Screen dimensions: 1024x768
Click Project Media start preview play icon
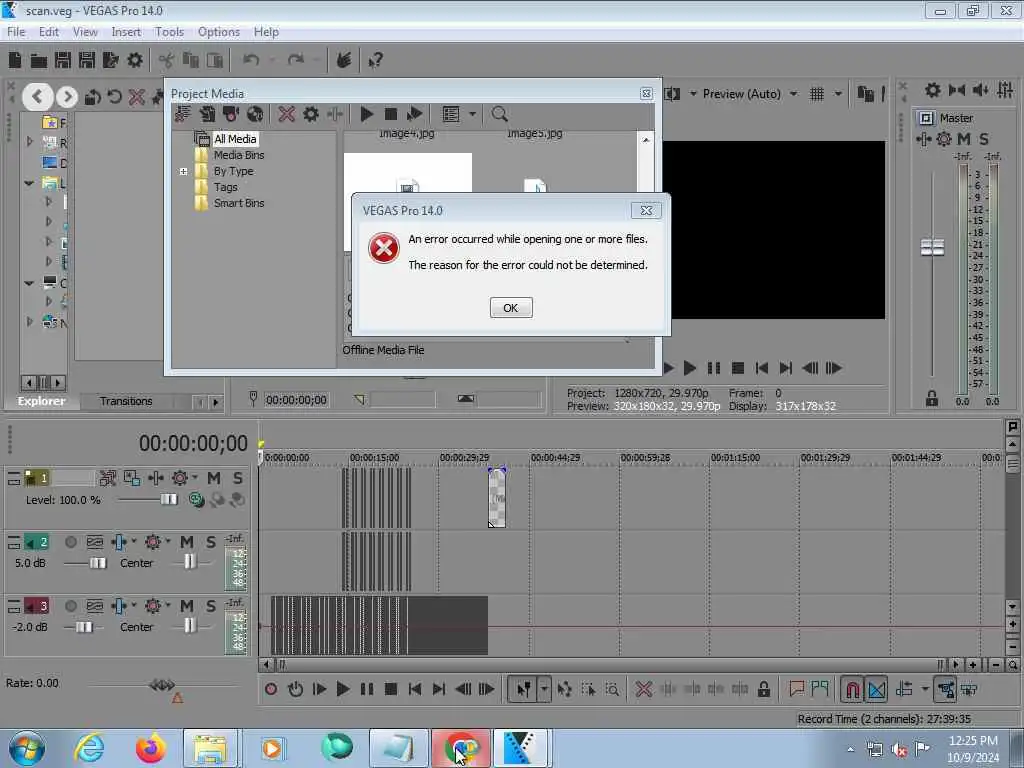pos(366,114)
